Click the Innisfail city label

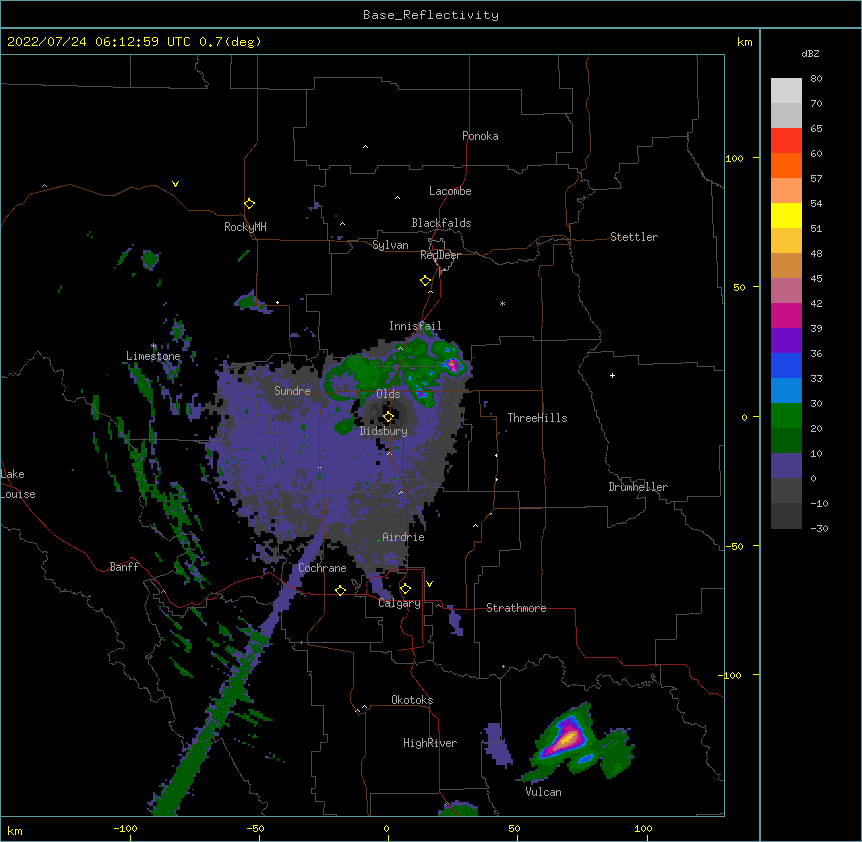(x=415, y=326)
